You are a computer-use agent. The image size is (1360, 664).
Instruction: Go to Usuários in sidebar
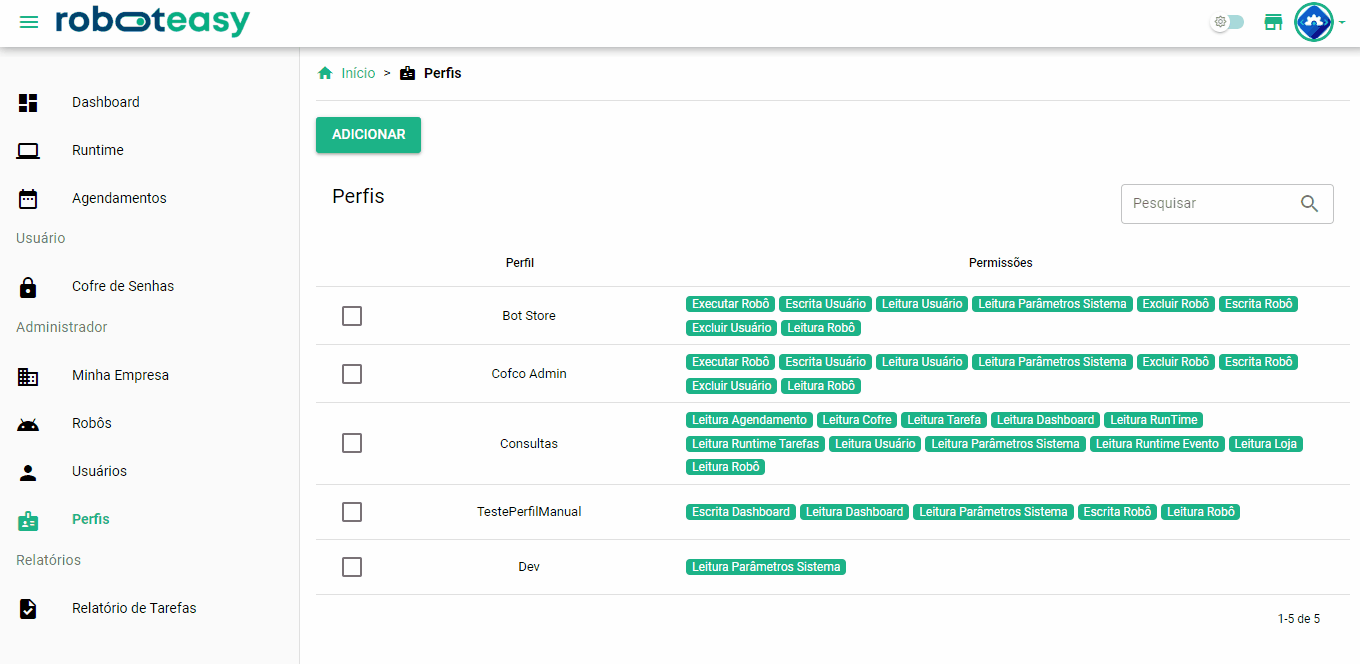point(99,472)
